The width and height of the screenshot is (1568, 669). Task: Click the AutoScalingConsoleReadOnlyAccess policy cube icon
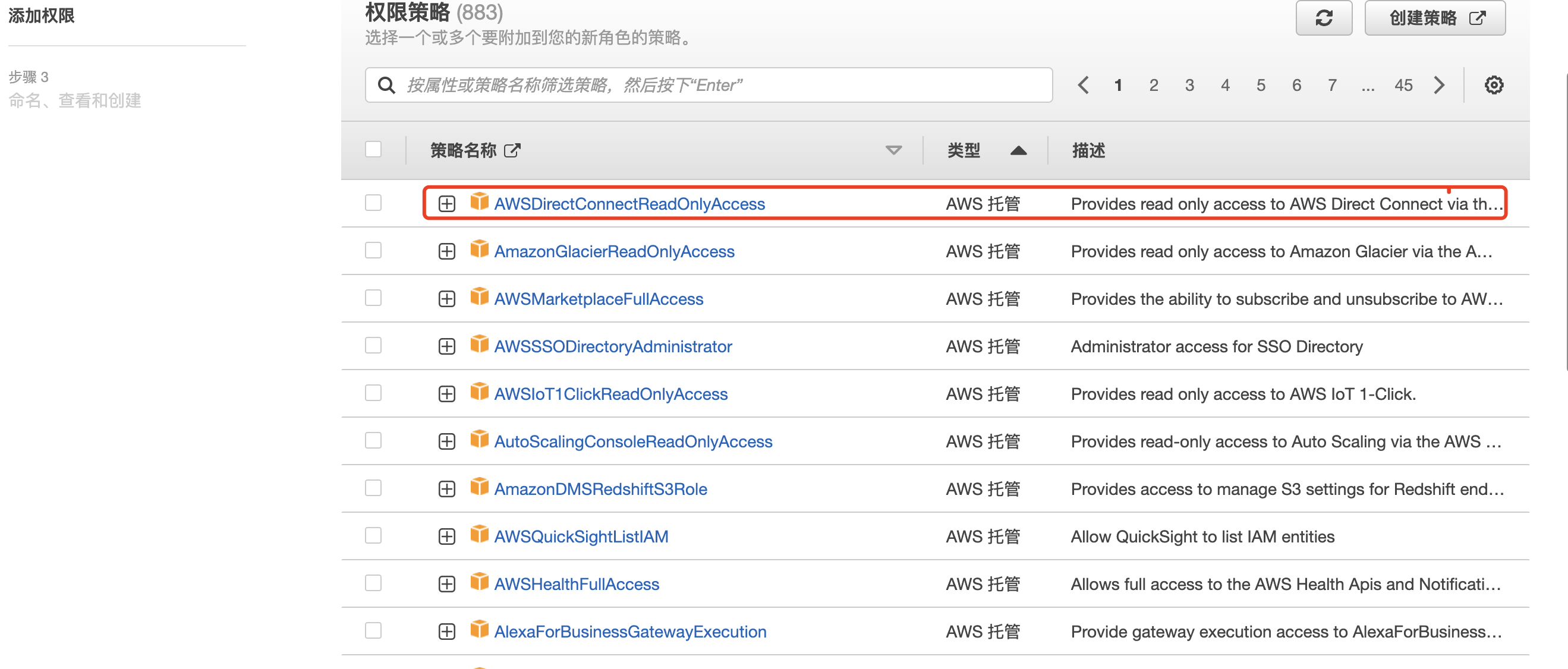click(479, 438)
